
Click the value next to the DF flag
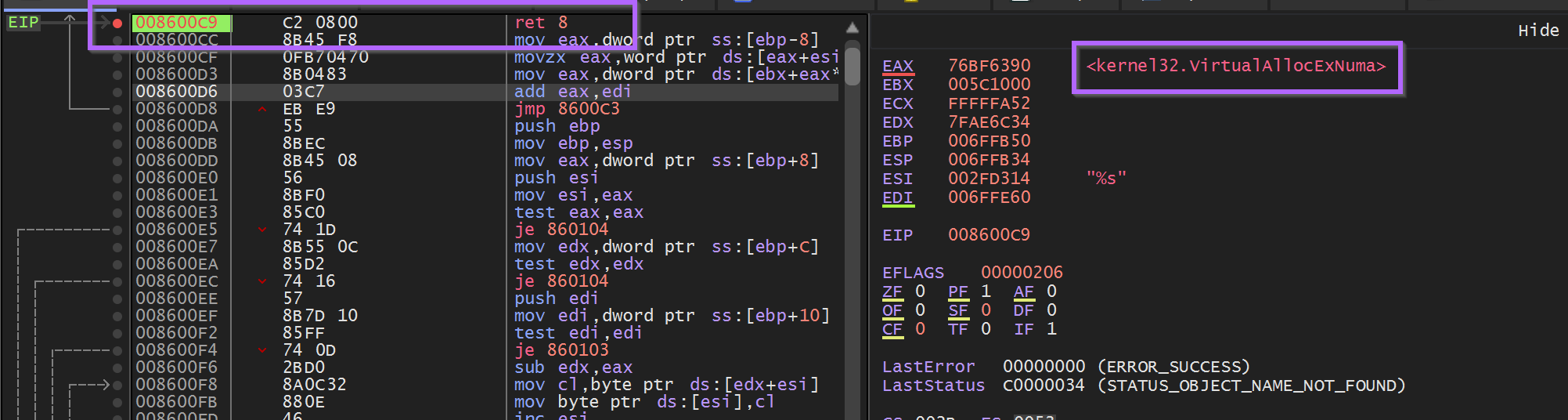(1051, 310)
